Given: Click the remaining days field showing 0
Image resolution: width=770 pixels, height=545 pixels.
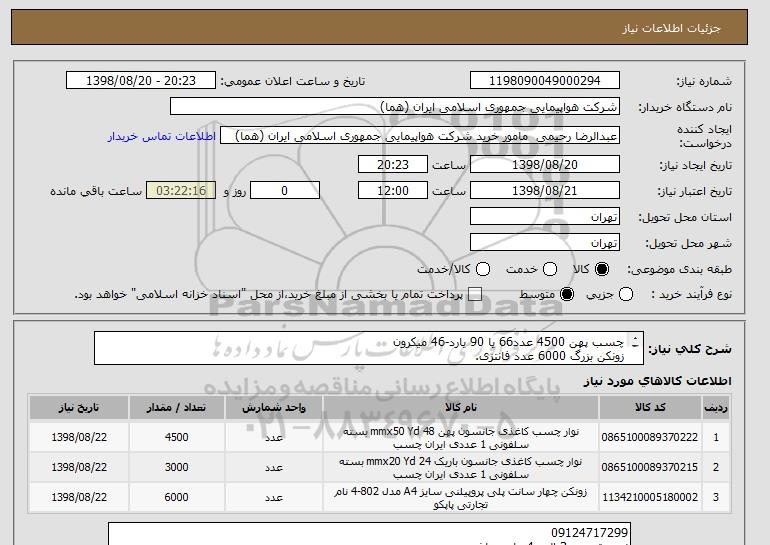Looking at the screenshot, I should [x=285, y=191].
